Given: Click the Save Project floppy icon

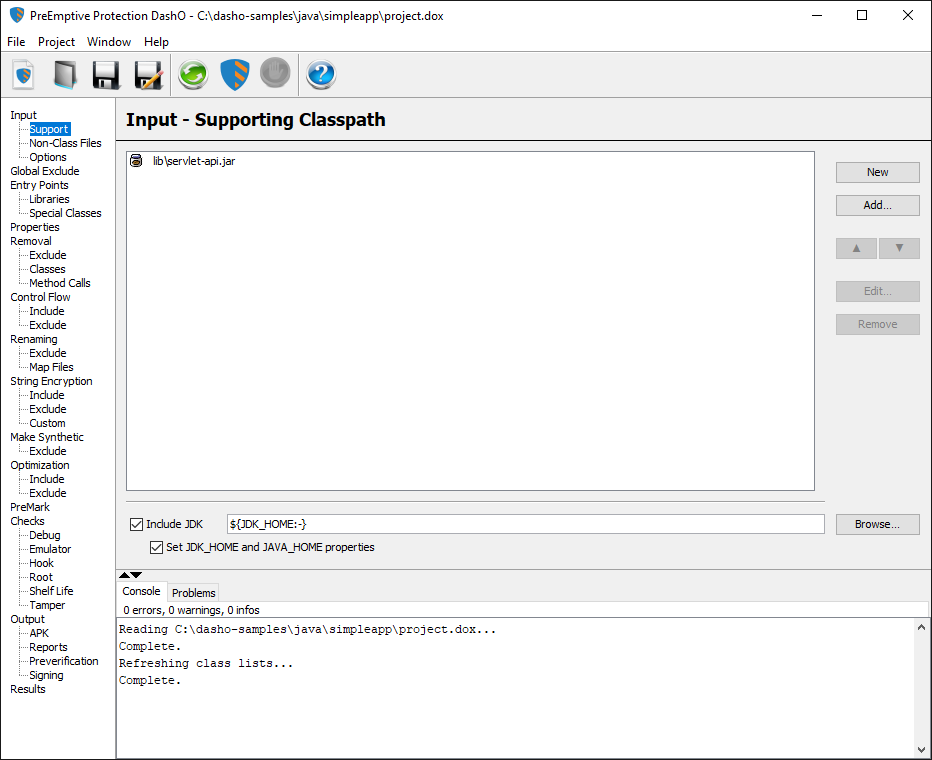Looking at the screenshot, I should tap(106, 75).
